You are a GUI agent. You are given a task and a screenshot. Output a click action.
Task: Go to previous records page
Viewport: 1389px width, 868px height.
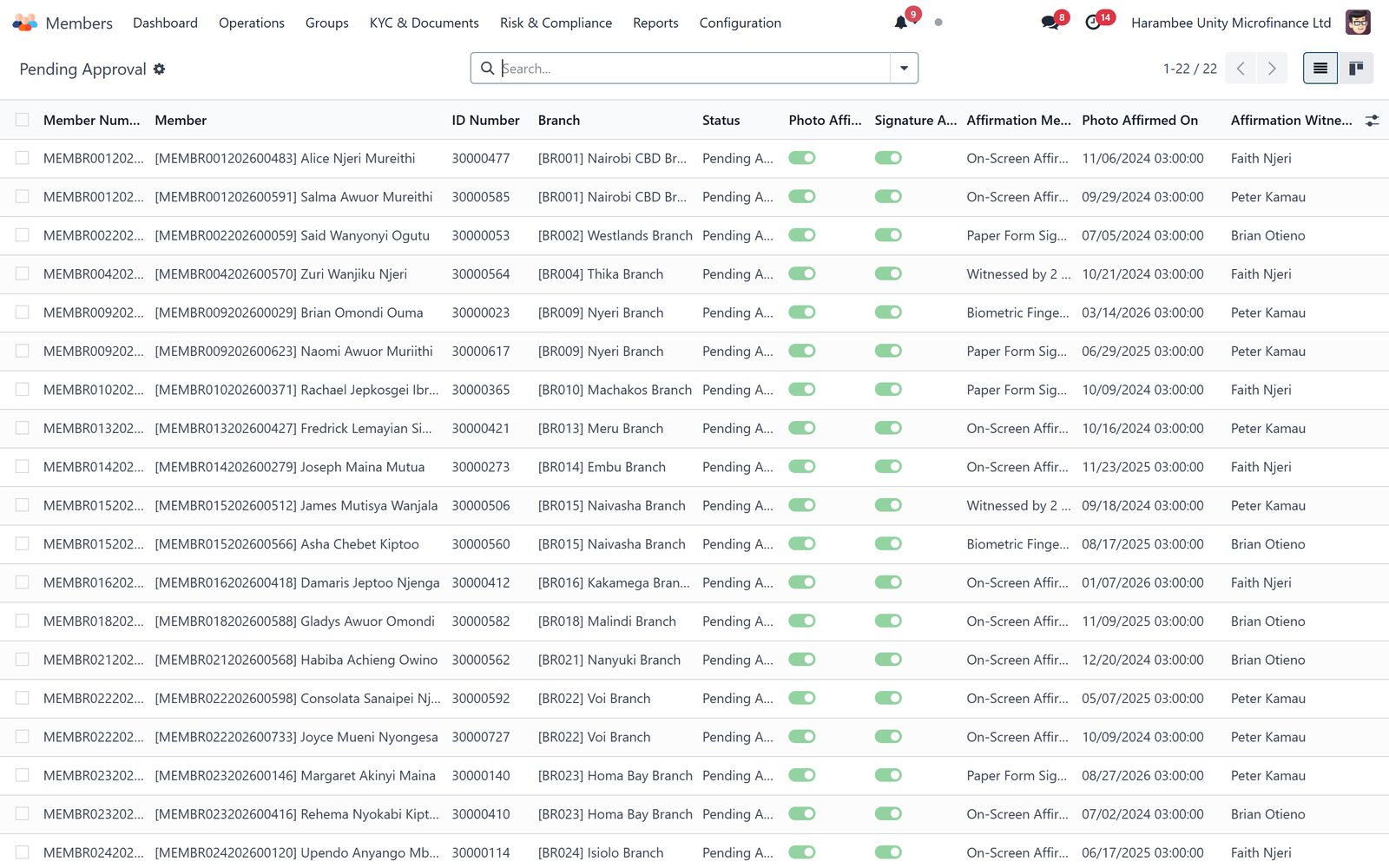click(x=1241, y=69)
